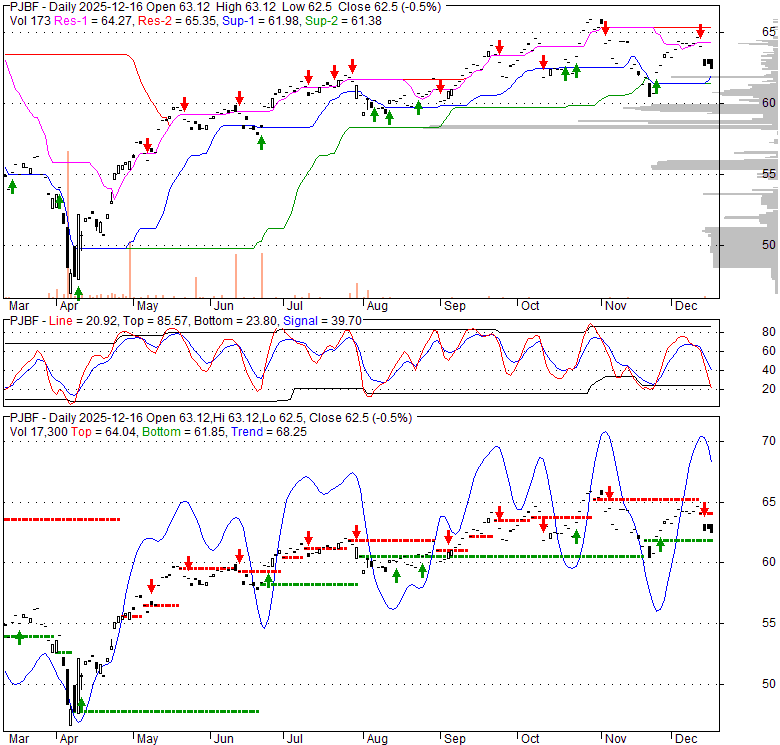The width and height of the screenshot is (780, 745).
Task: Click the red down arrow in December, top chart
Action: pyautogui.click(x=700, y=31)
